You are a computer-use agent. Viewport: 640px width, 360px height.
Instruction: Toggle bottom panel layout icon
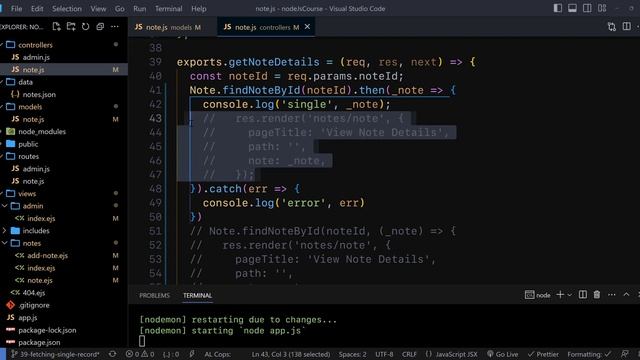point(572,8)
